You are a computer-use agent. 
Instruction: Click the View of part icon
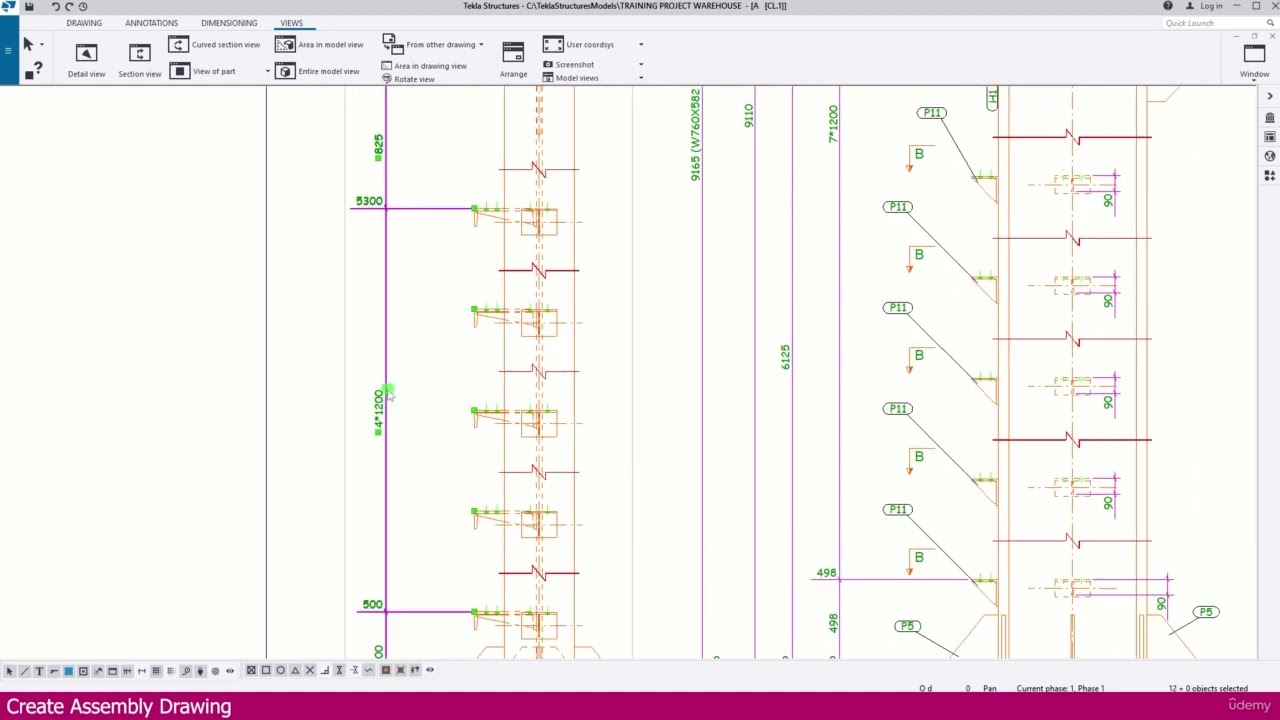point(178,71)
